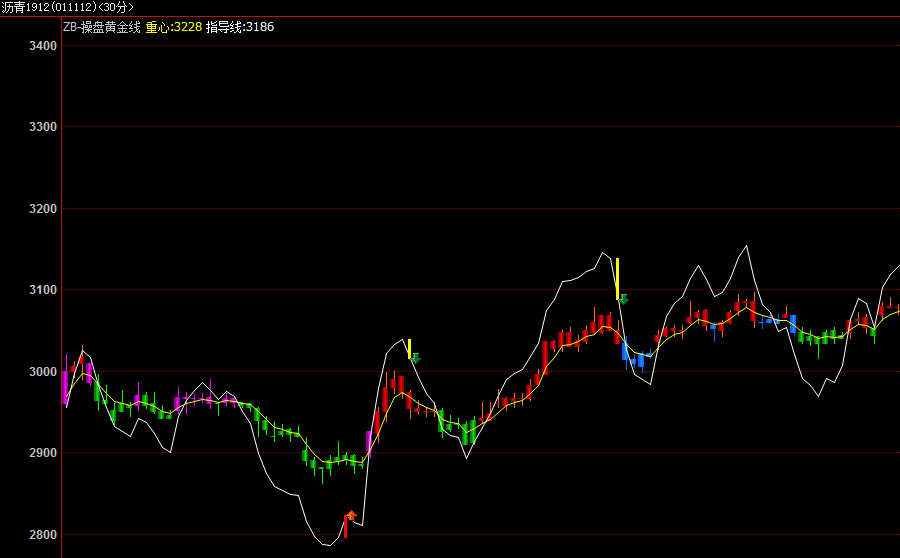Screen dimensions: 900x558
Task: Click the 3400 price axis label
Action: [x=43, y=46]
